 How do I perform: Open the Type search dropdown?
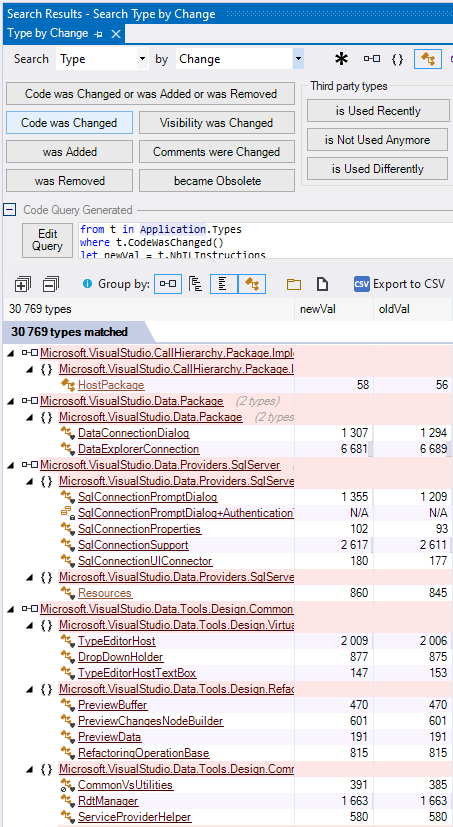click(x=143, y=59)
